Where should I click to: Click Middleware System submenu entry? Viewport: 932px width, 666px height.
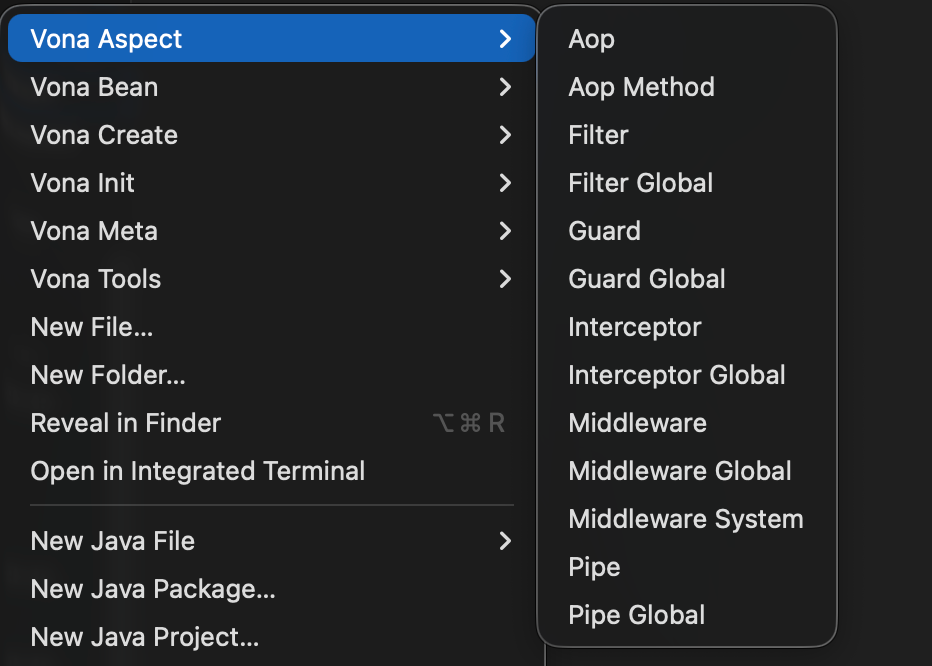[685, 519]
